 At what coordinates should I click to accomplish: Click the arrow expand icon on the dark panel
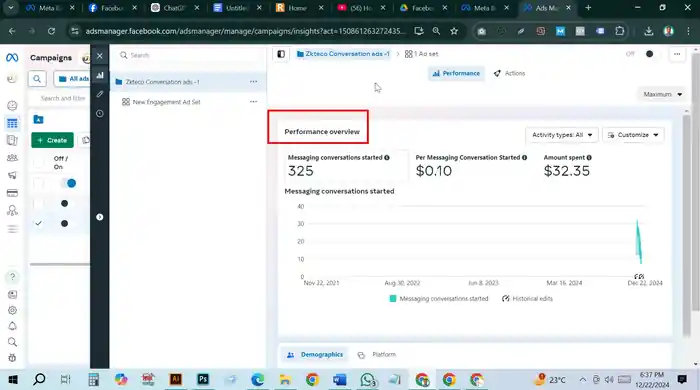point(100,217)
